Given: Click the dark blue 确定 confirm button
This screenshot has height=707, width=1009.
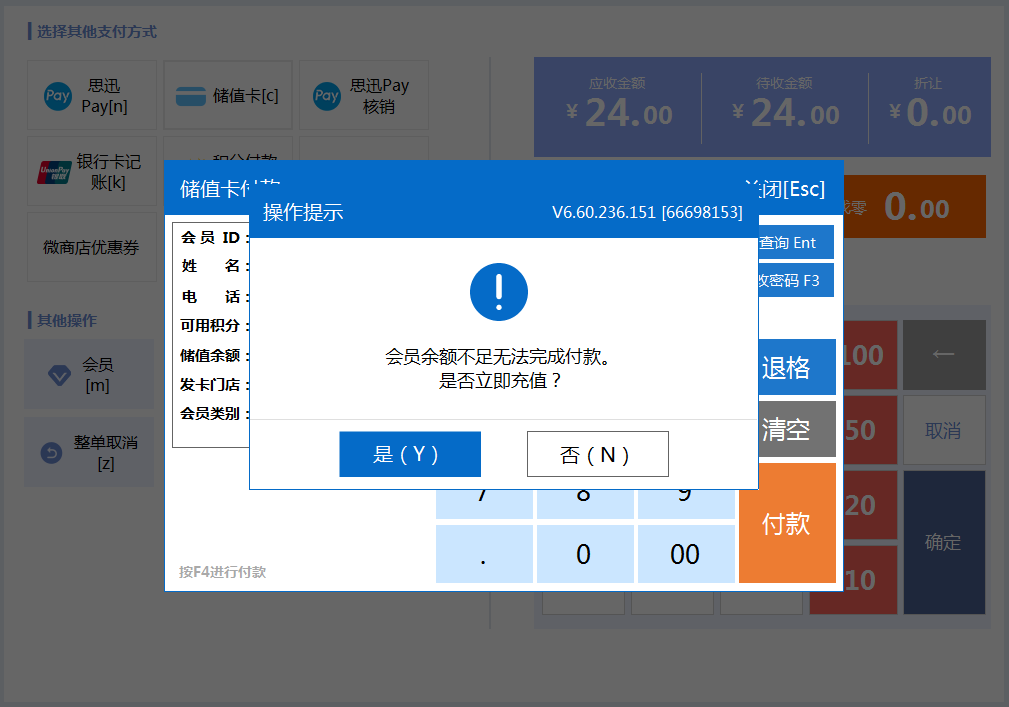Looking at the screenshot, I should click(944, 542).
